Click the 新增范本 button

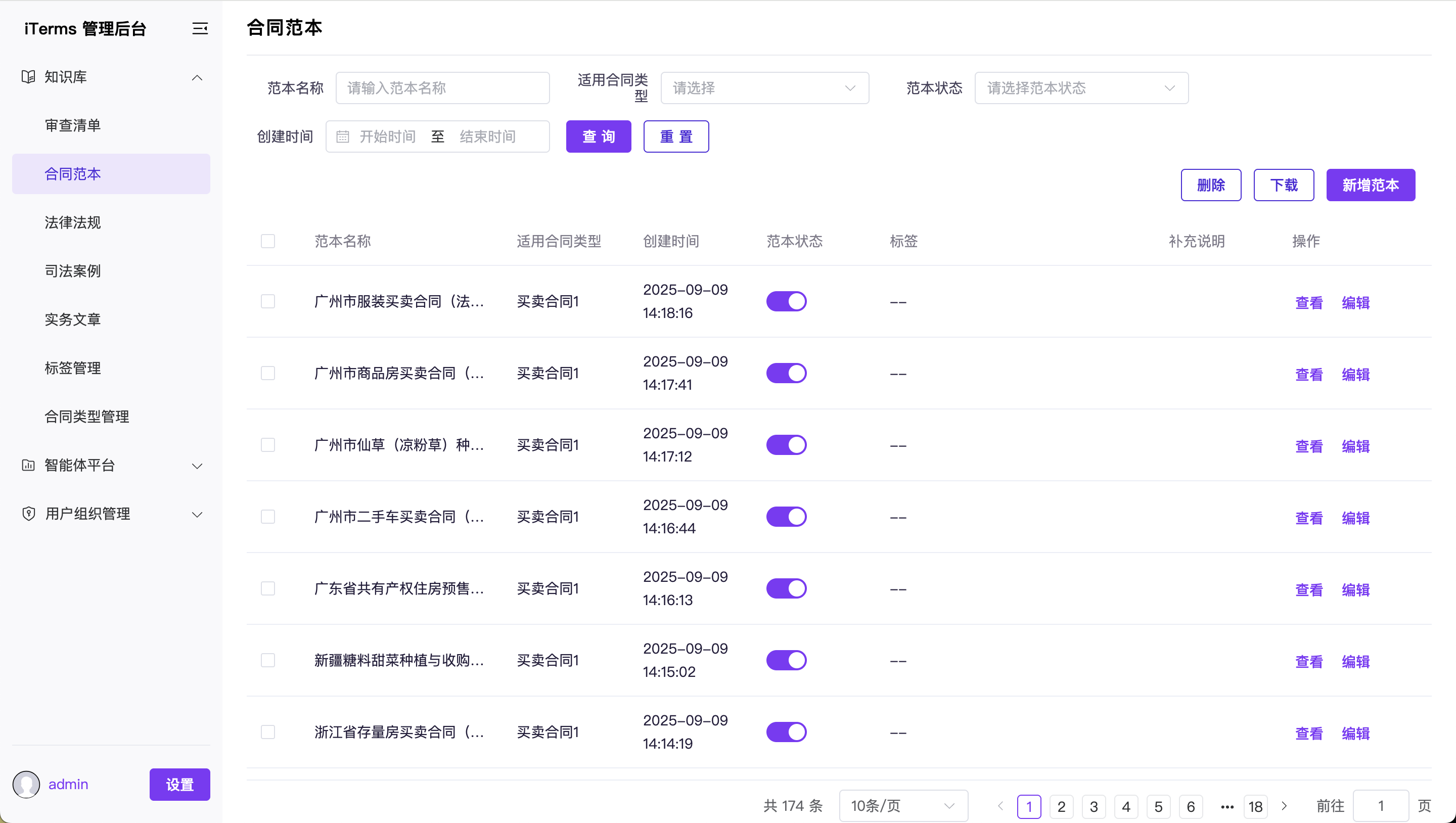click(x=1370, y=185)
